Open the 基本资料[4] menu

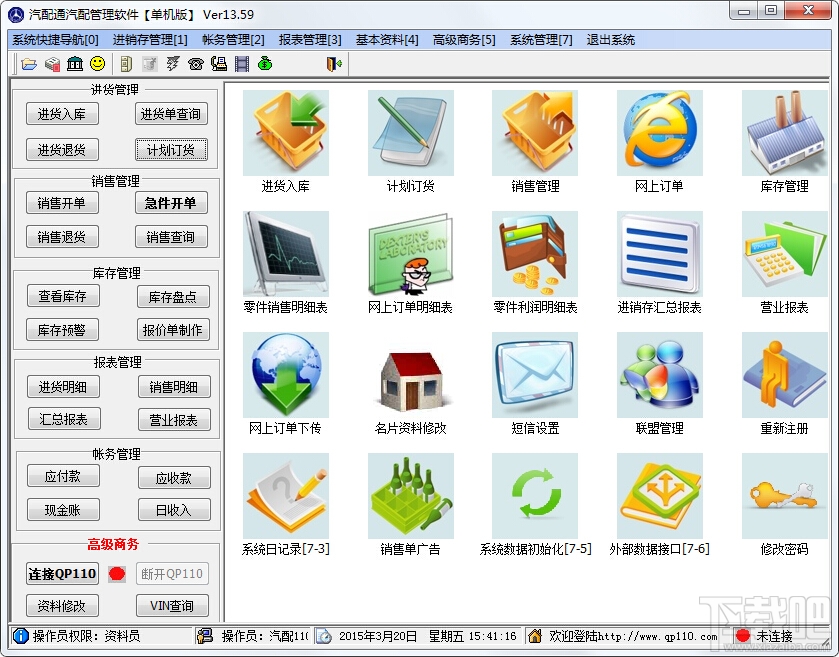[x=387, y=40]
